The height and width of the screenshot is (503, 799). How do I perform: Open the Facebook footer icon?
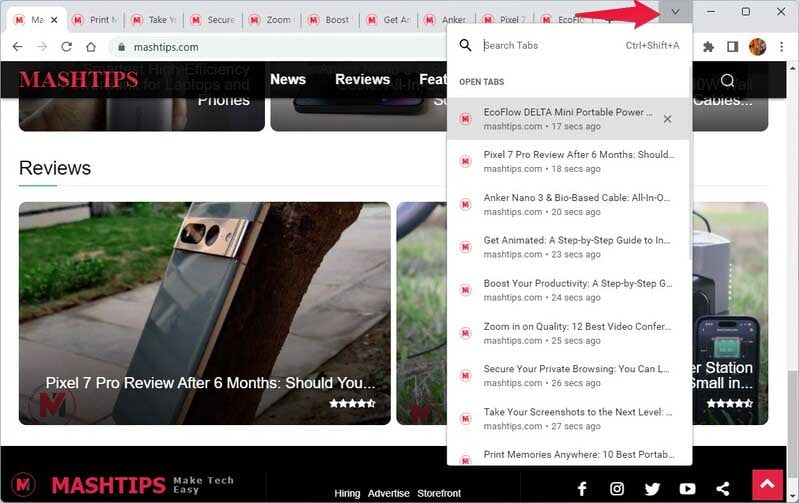click(x=582, y=489)
